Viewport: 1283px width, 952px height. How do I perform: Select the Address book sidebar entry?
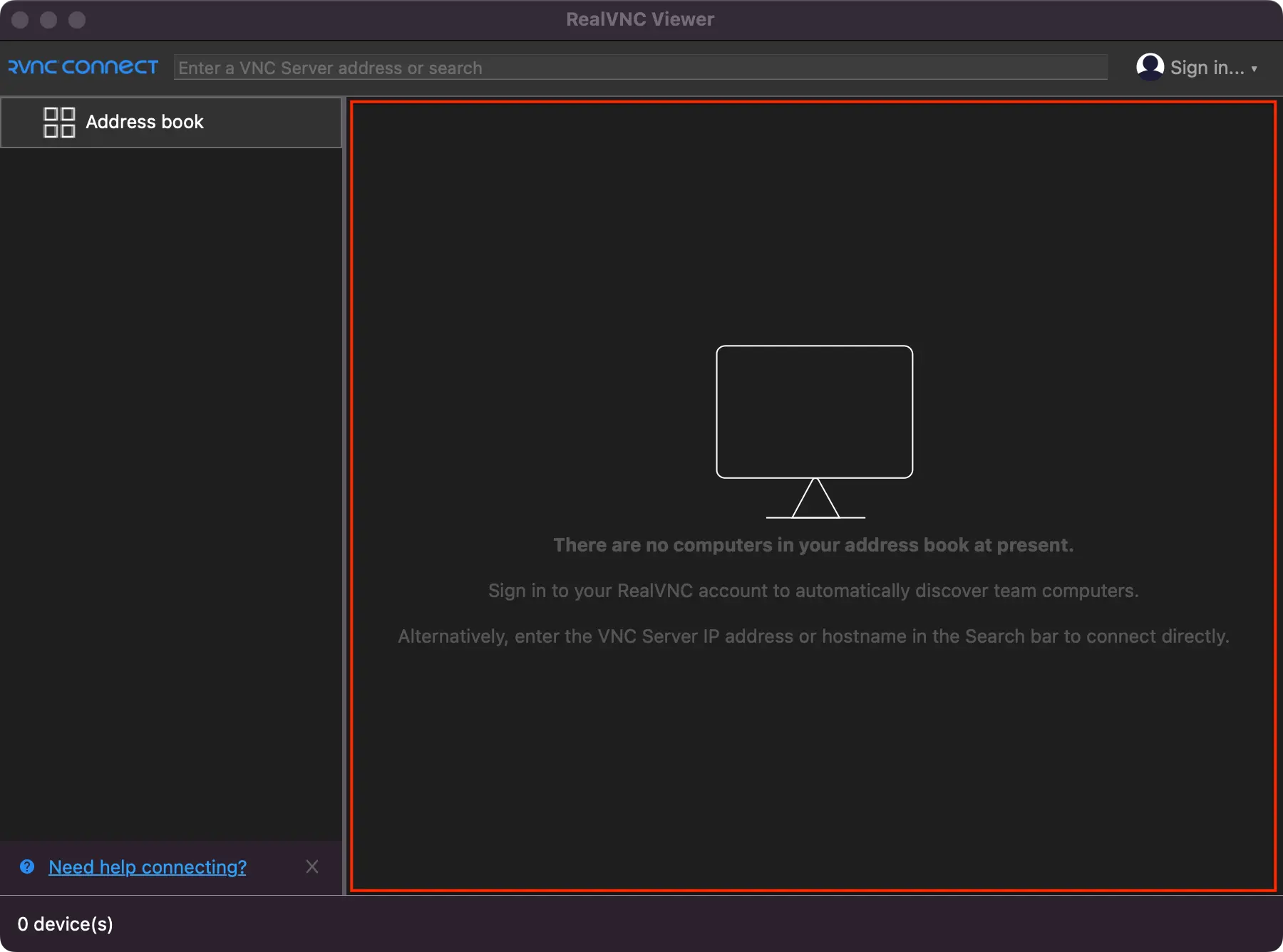144,122
